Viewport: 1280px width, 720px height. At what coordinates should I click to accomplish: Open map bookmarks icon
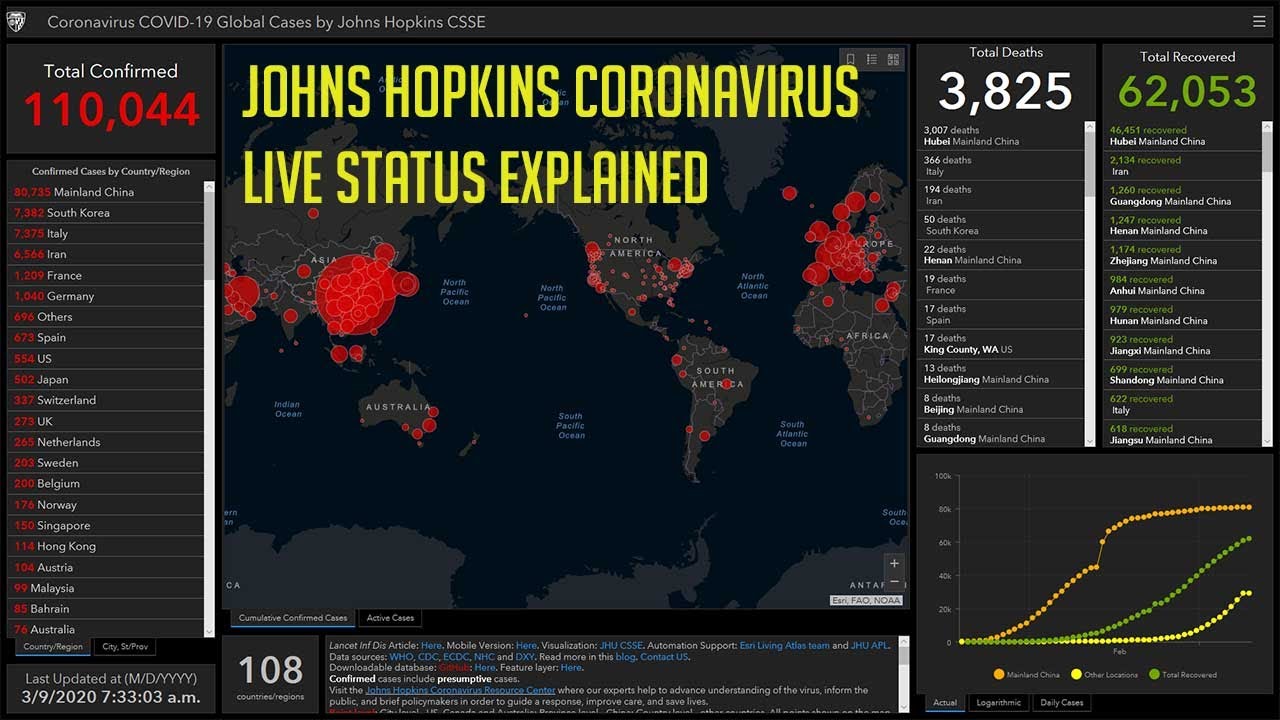click(x=851, y=59)
